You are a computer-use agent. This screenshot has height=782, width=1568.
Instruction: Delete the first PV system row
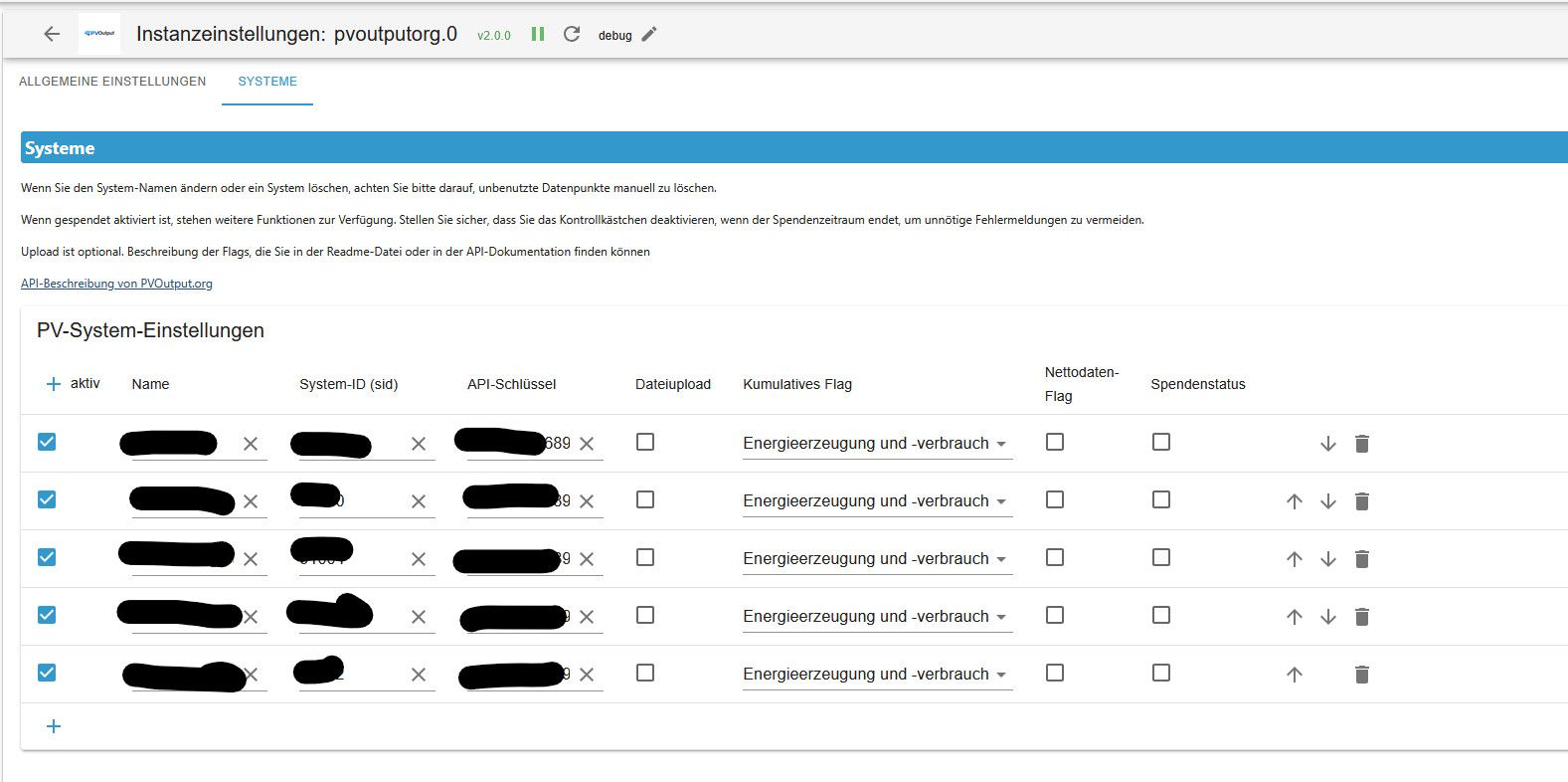click(1362, 444)
